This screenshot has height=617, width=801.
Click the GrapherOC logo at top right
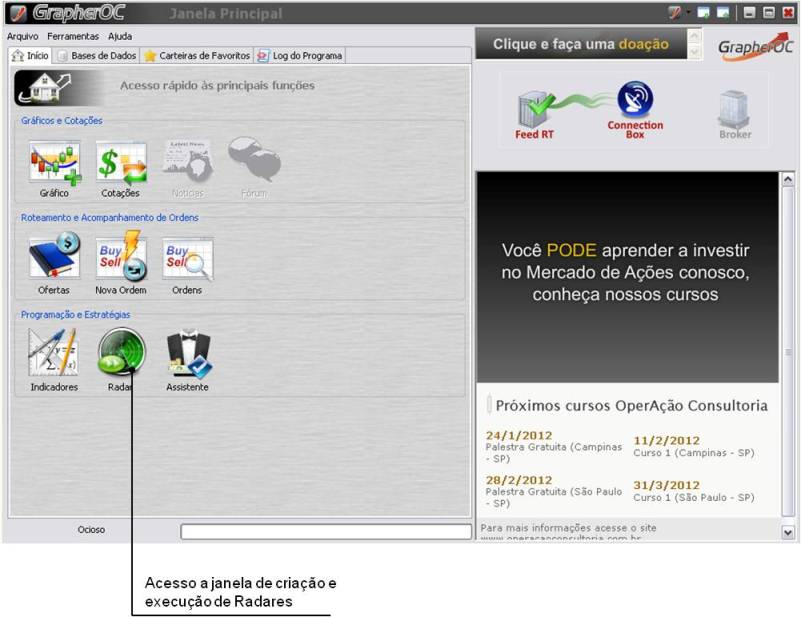756,46
